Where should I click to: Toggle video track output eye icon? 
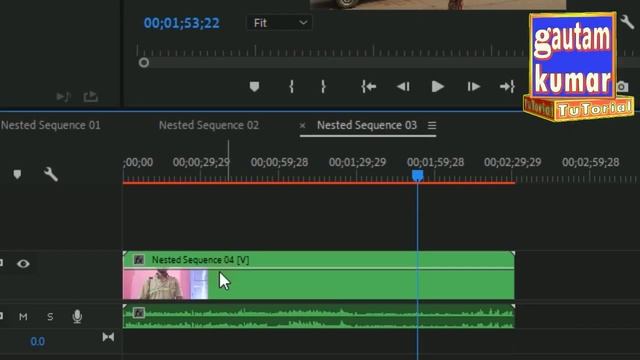point(23,264)
